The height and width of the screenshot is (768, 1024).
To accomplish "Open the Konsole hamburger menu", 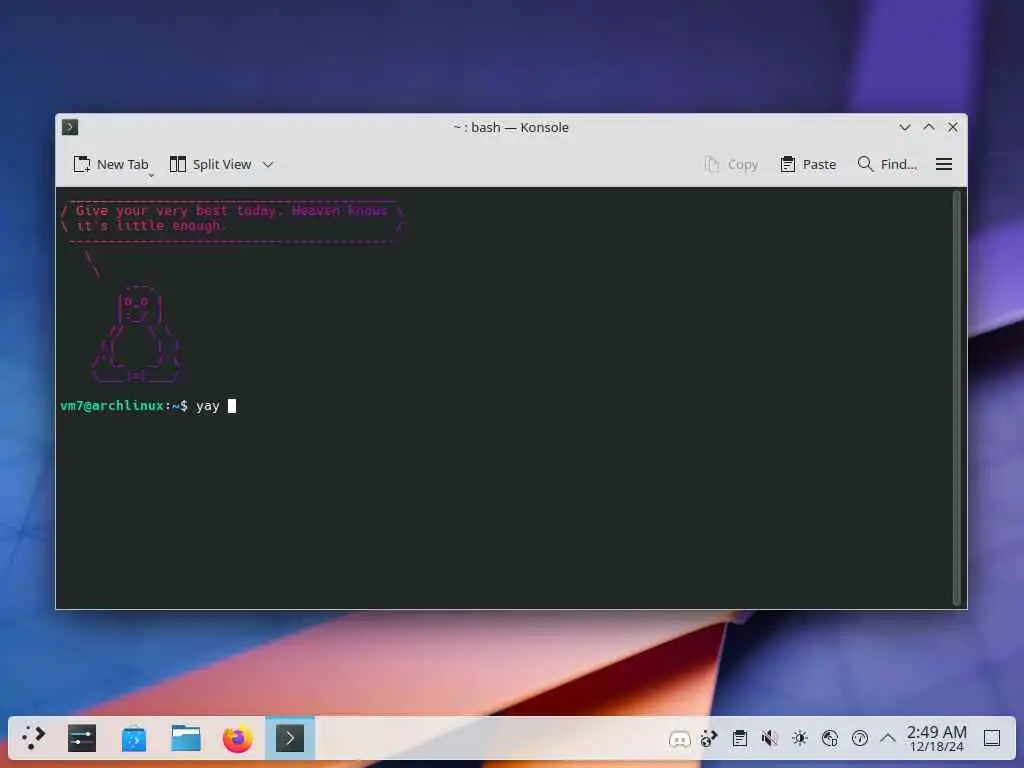I will click(944, 165).
